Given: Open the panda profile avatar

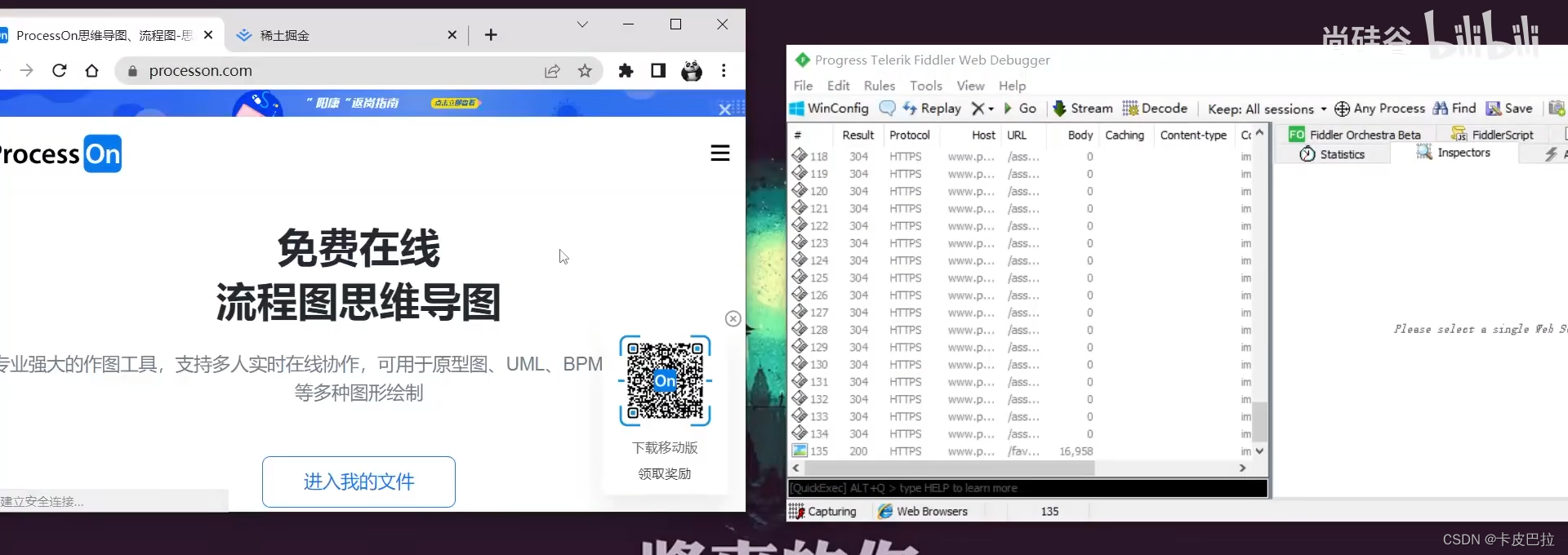Looking at the screenshot, I should (x=692, y=71).
